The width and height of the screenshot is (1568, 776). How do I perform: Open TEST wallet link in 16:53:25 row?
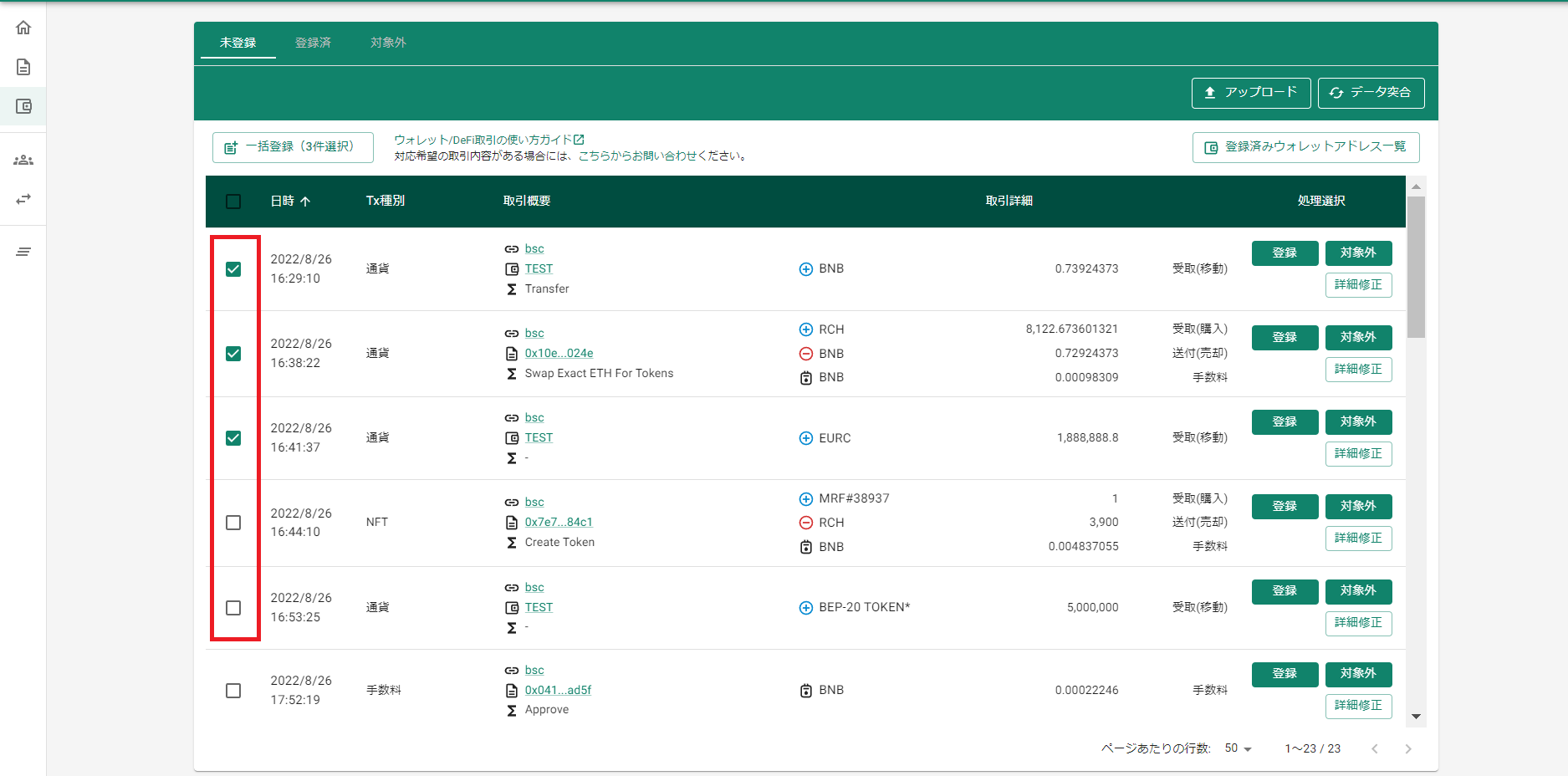point(539,608)
